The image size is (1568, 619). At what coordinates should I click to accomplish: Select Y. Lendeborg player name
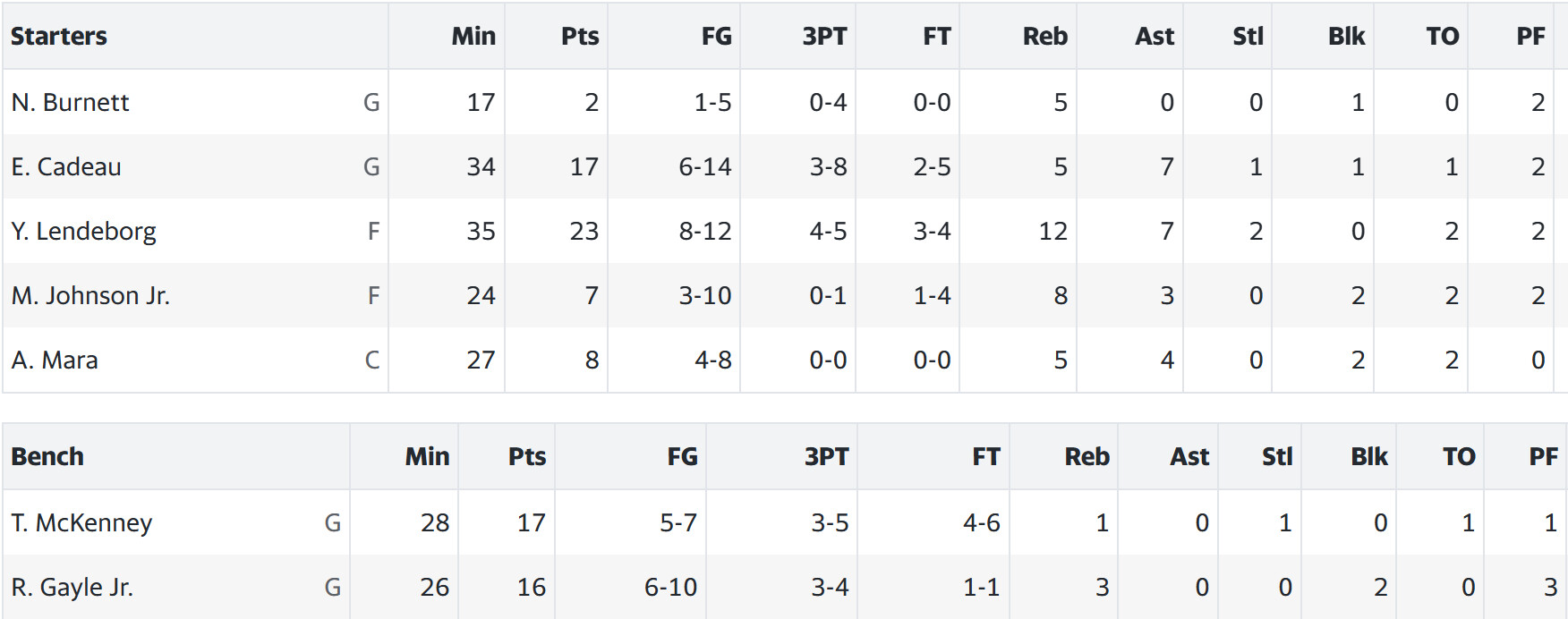click(x=83, y=232)
